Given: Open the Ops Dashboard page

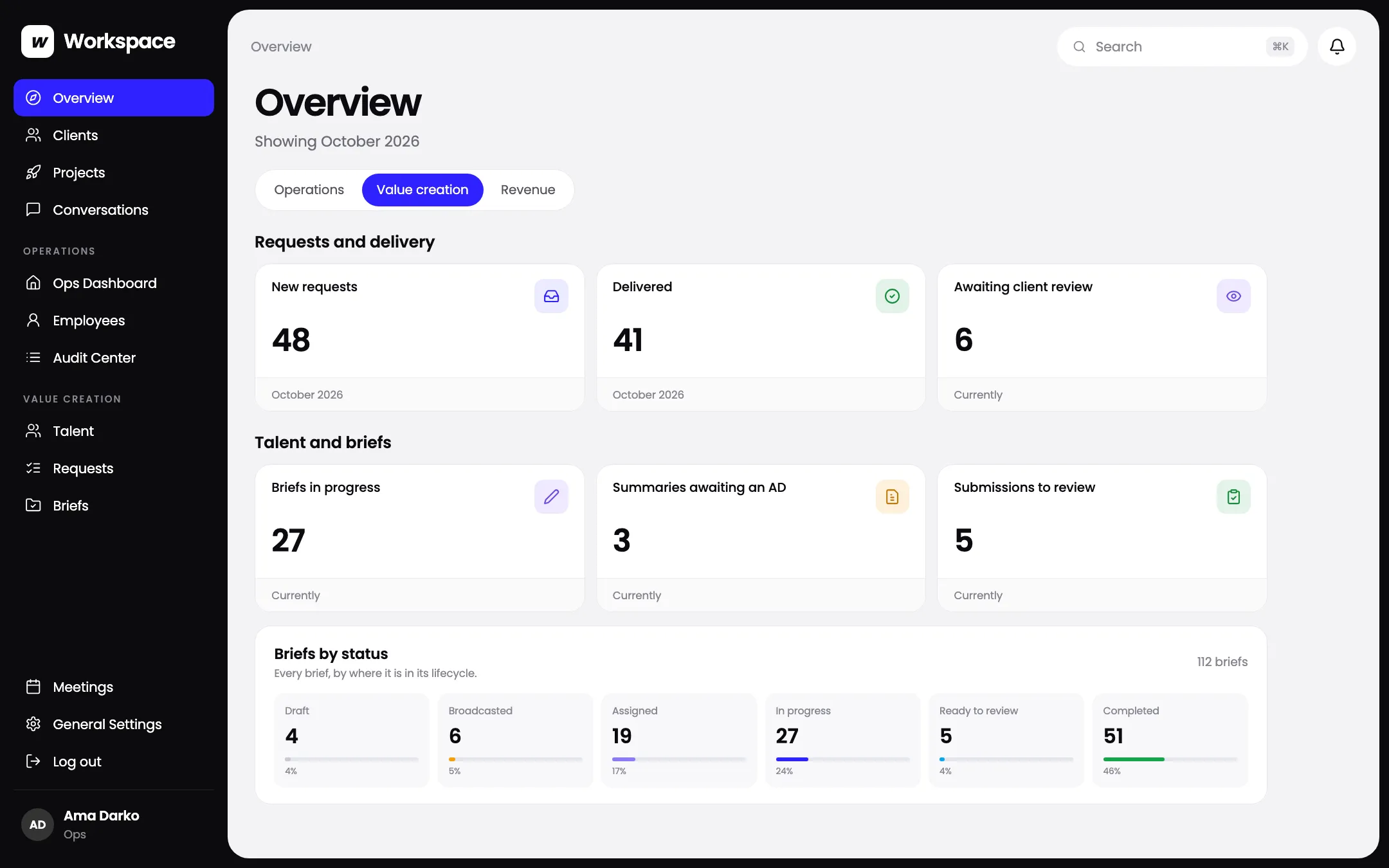Looking at the screenshot, I should 114,283.
